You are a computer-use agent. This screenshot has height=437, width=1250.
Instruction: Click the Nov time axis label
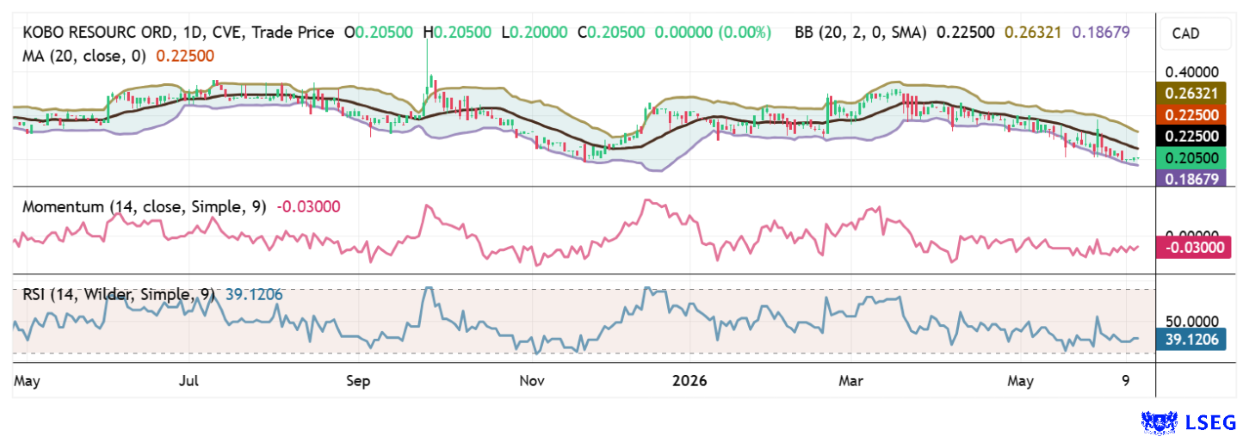click(532, 381)
